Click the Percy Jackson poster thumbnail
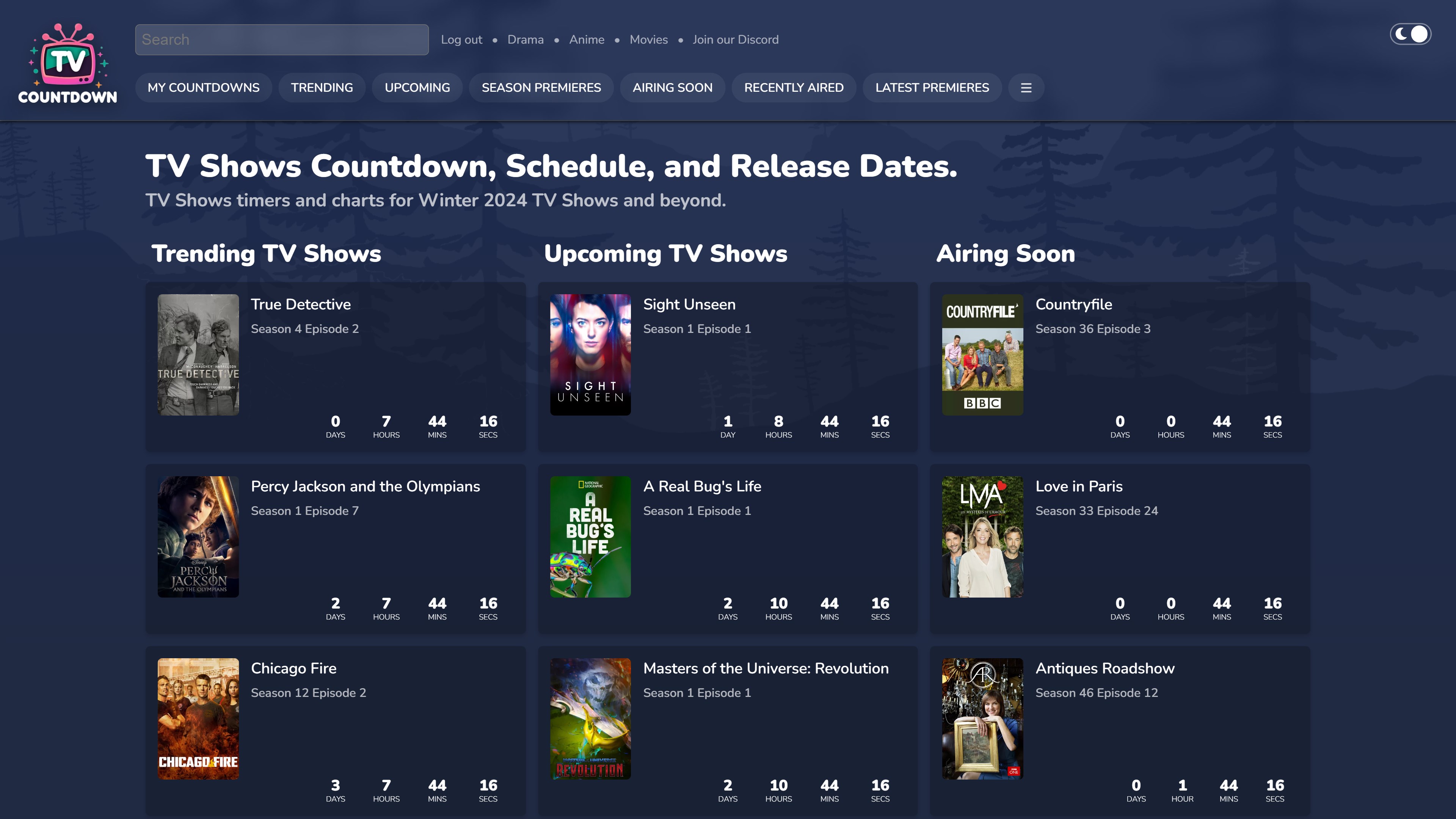Viewport: 1456px width, 819px height. pyautogui.click(x=198, y=537)
